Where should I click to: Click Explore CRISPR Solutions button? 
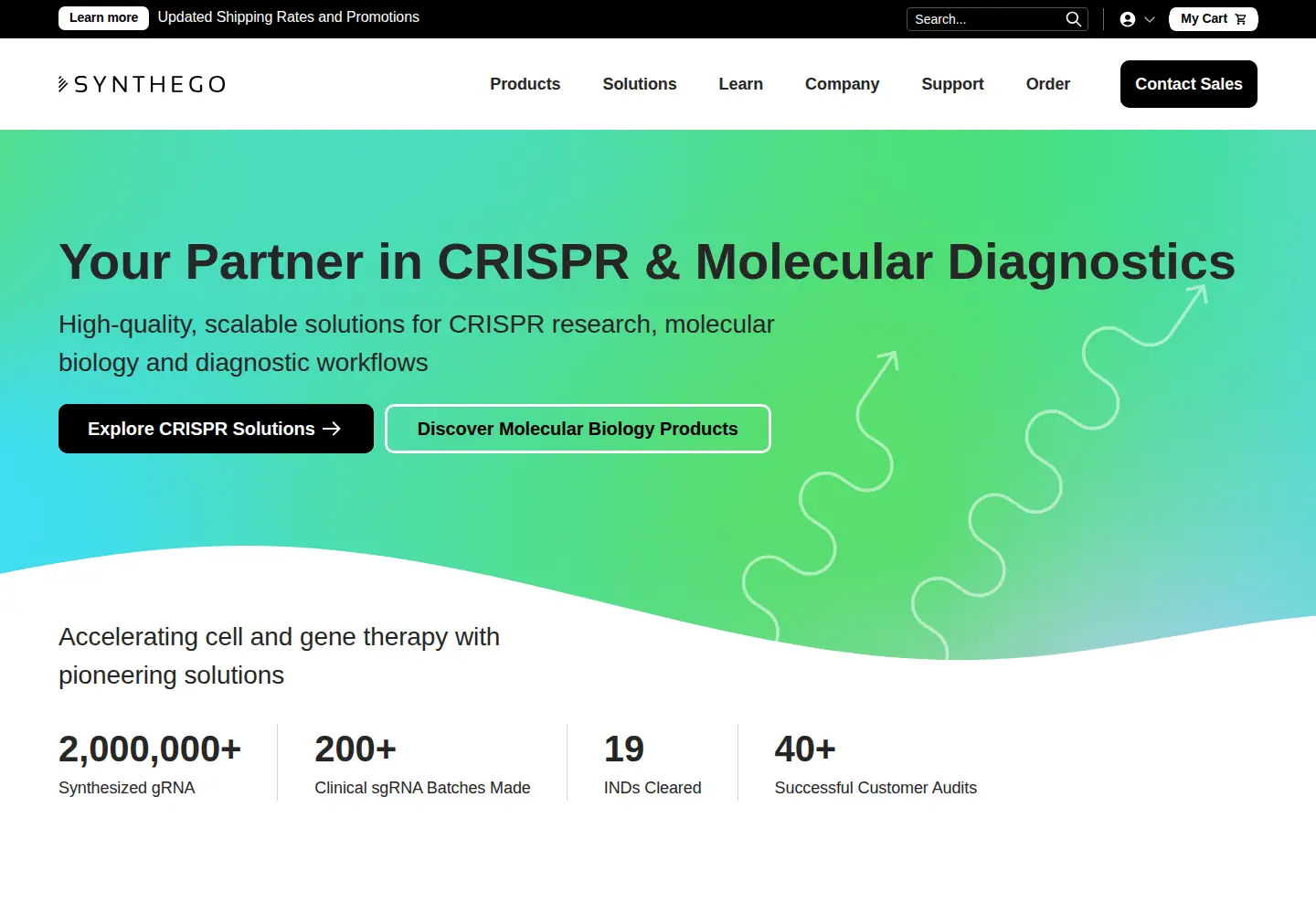(216, 429)
